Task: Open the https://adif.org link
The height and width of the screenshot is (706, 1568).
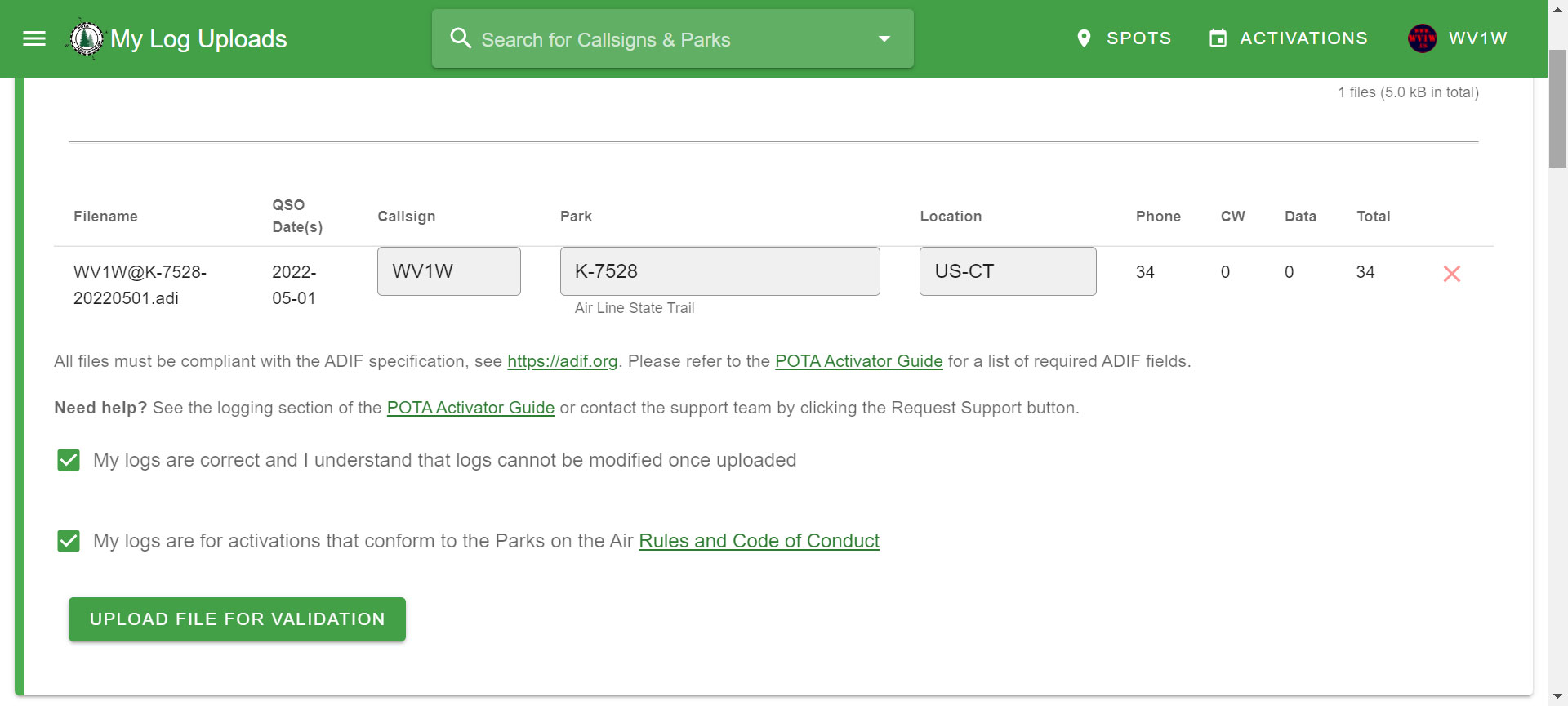Action: (x=562, y=361)
